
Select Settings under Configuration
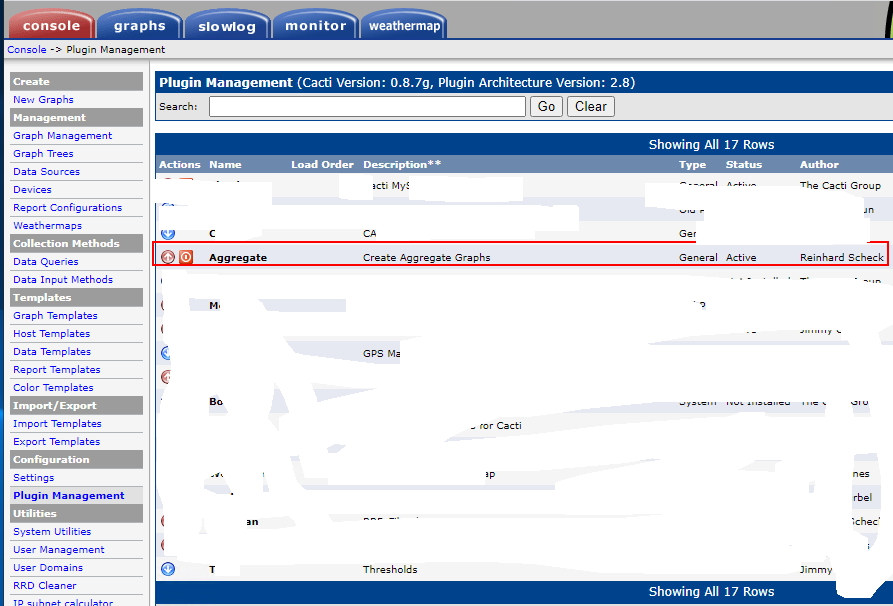33,478
